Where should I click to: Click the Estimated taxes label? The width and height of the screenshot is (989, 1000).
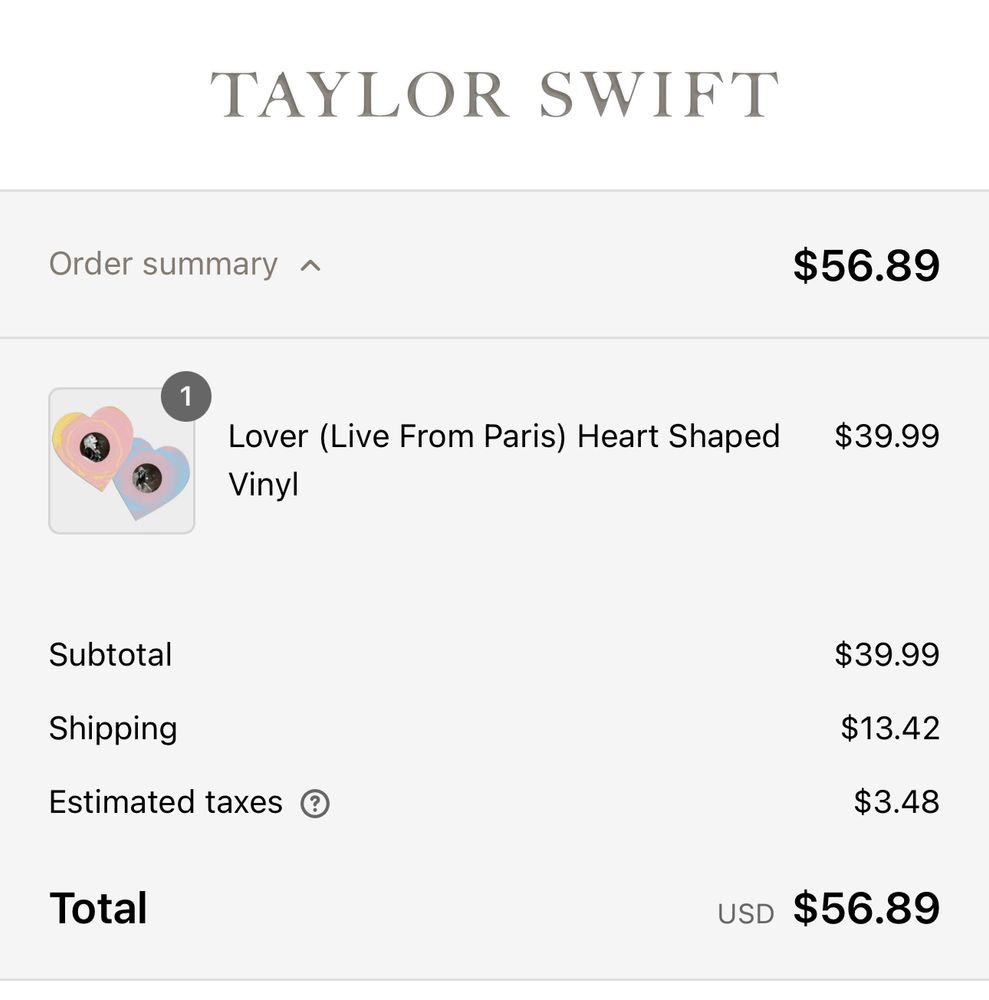click(x=166, y=802)
